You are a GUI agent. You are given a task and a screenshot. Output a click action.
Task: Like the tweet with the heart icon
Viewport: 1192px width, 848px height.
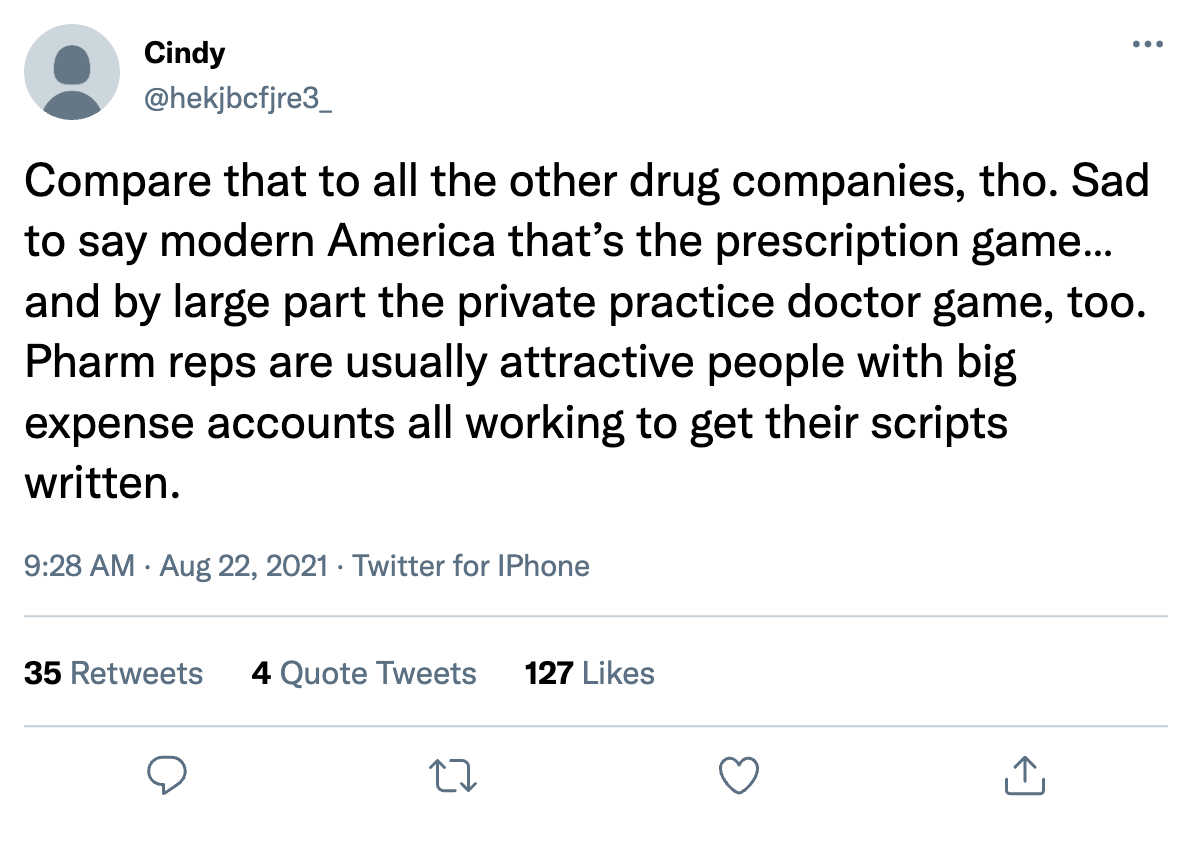[739, 775]
